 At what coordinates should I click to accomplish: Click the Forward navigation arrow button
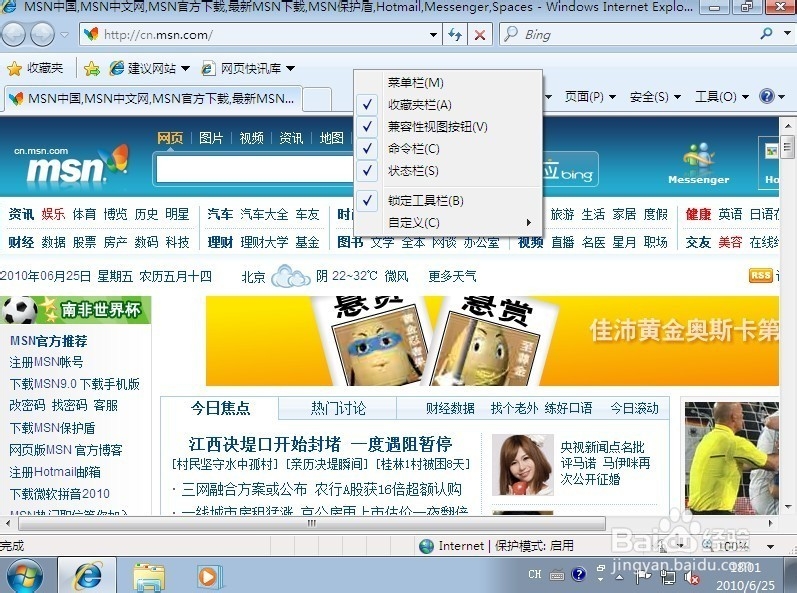[x=42, y=35]
